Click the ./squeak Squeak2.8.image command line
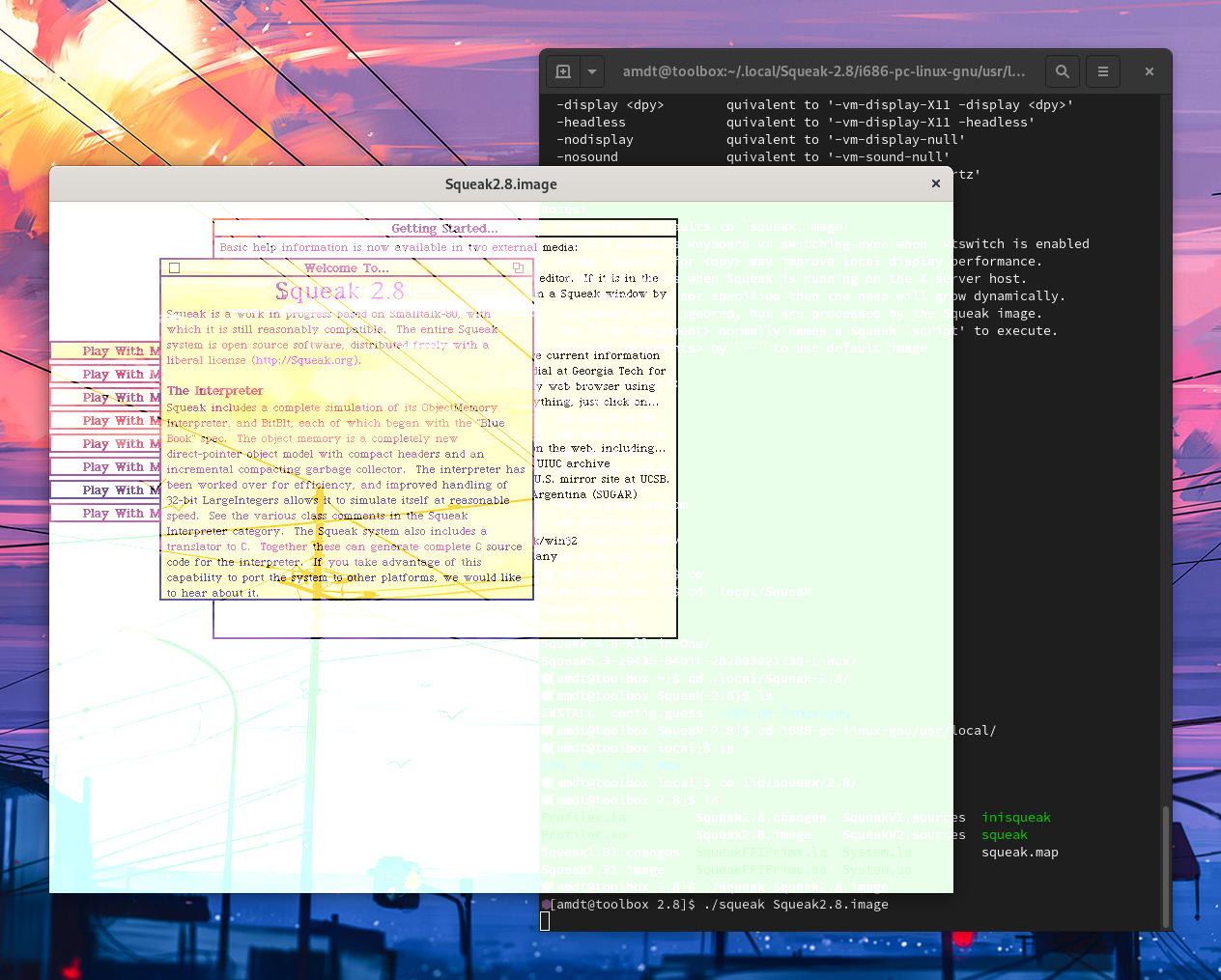 [x=796, y=905]
